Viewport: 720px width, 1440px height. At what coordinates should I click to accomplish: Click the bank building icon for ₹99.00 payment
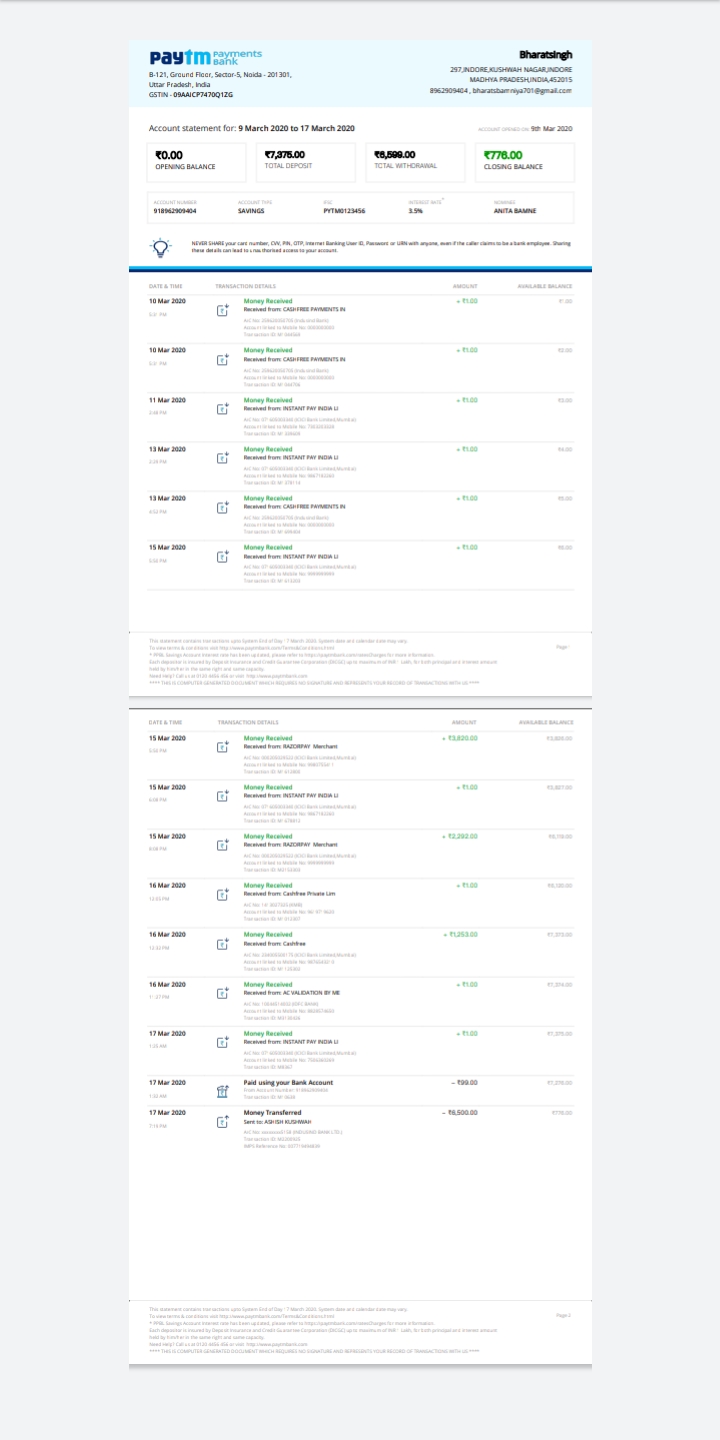[x=223, y=1093]
